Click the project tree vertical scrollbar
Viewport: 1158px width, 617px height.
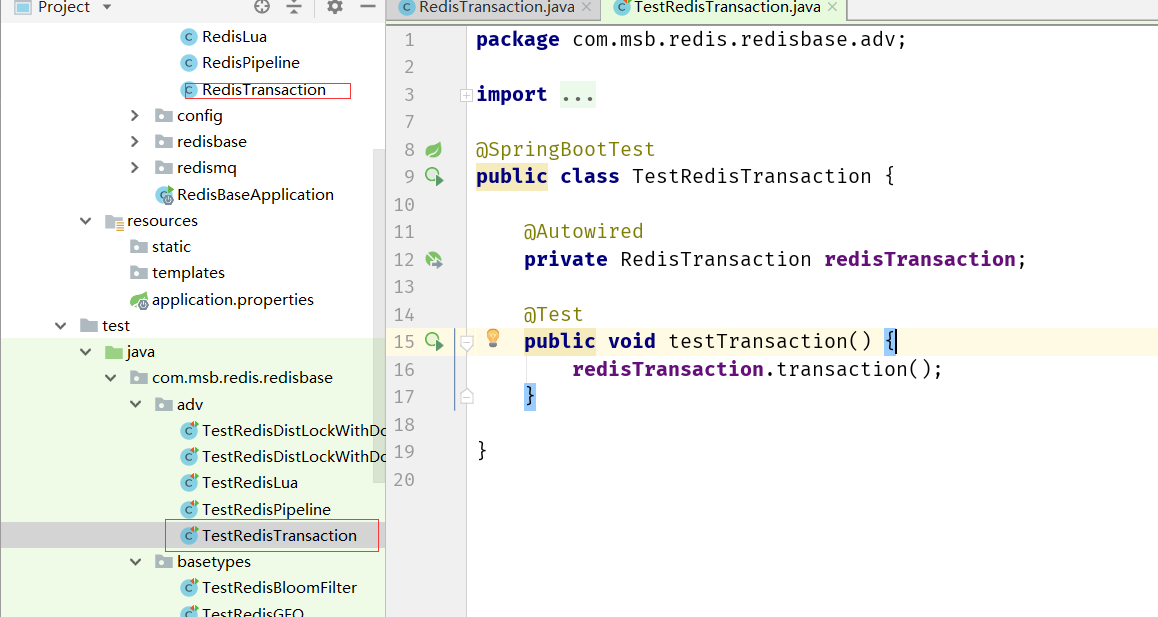[379, 316]
